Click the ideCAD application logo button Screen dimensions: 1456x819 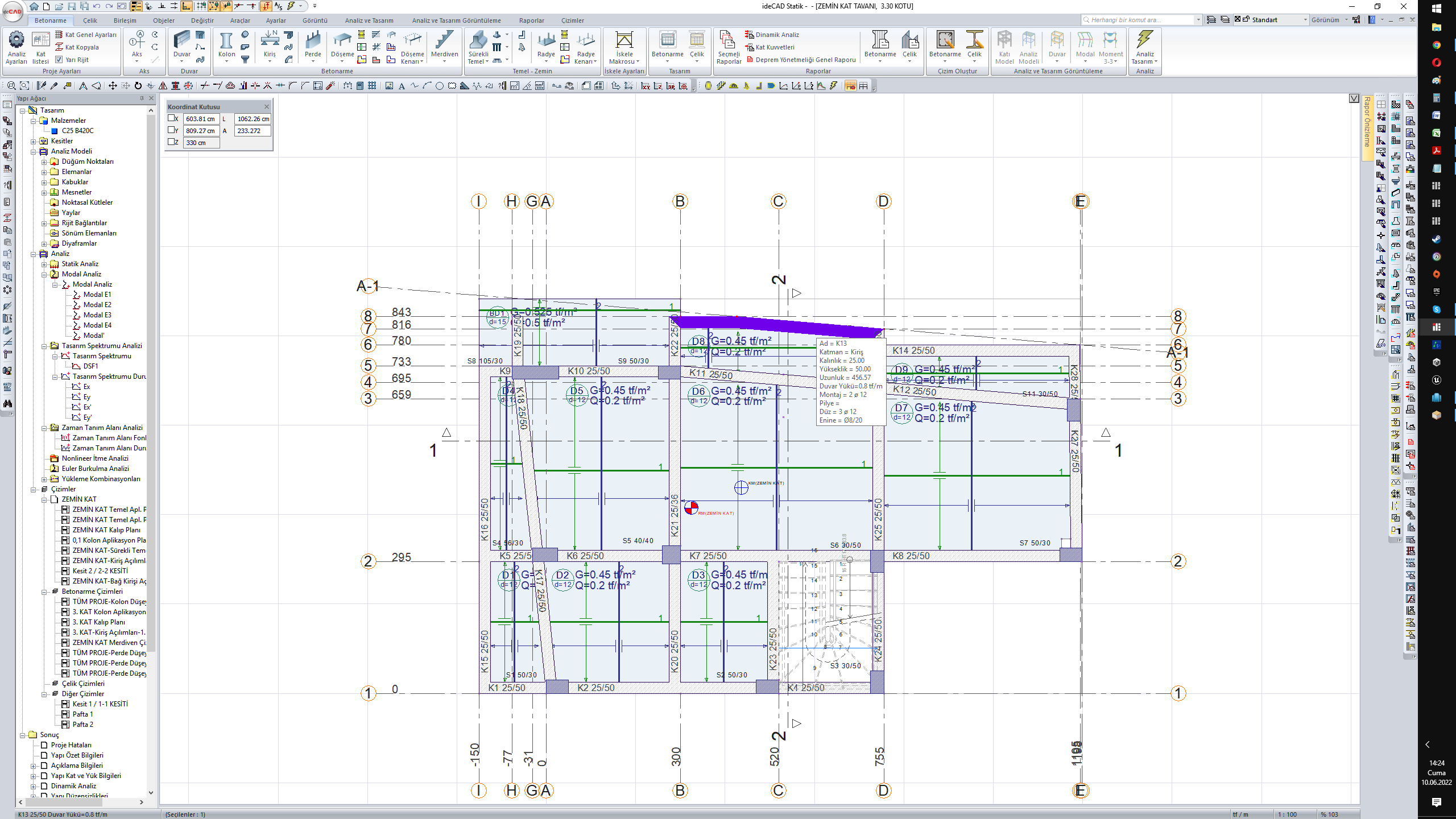pos(12,11)
